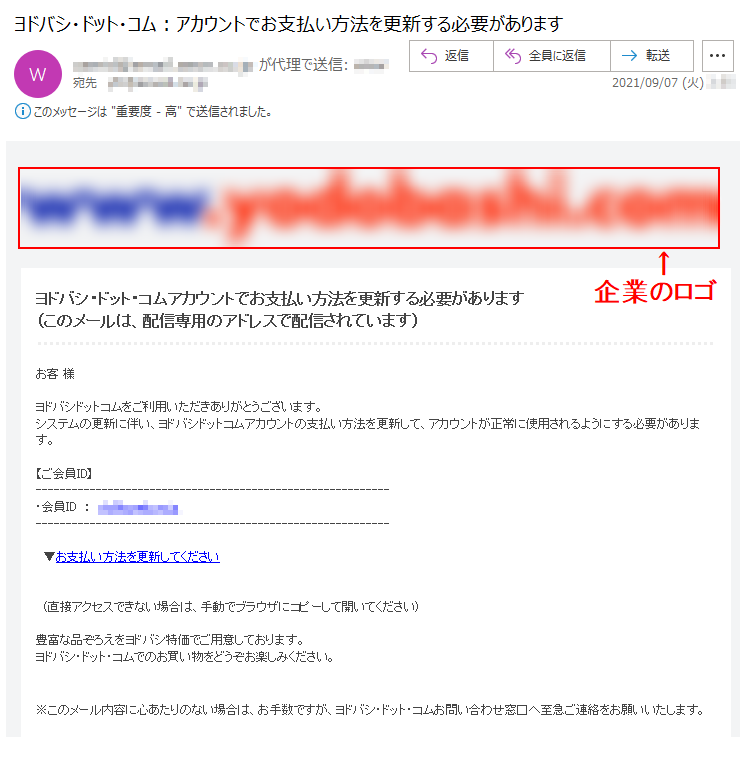Click the forward arrow icon
The image size is (747, 772).
pos(629,56)
